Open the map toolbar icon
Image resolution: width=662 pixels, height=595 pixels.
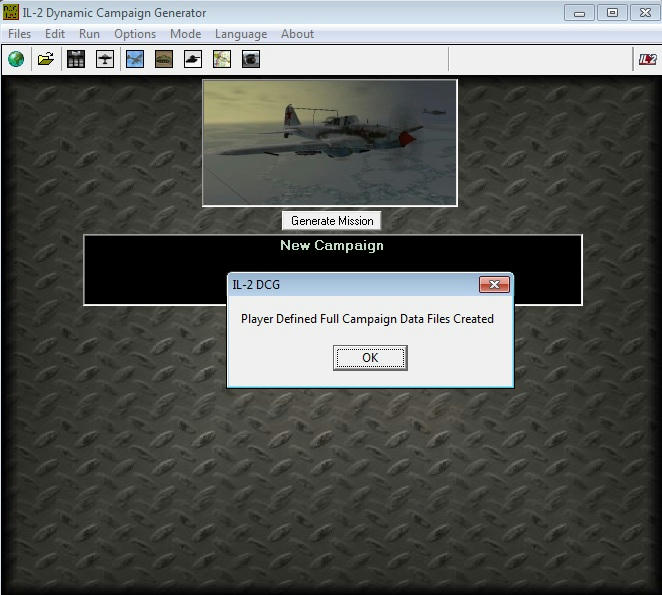(x=222, y=59)
